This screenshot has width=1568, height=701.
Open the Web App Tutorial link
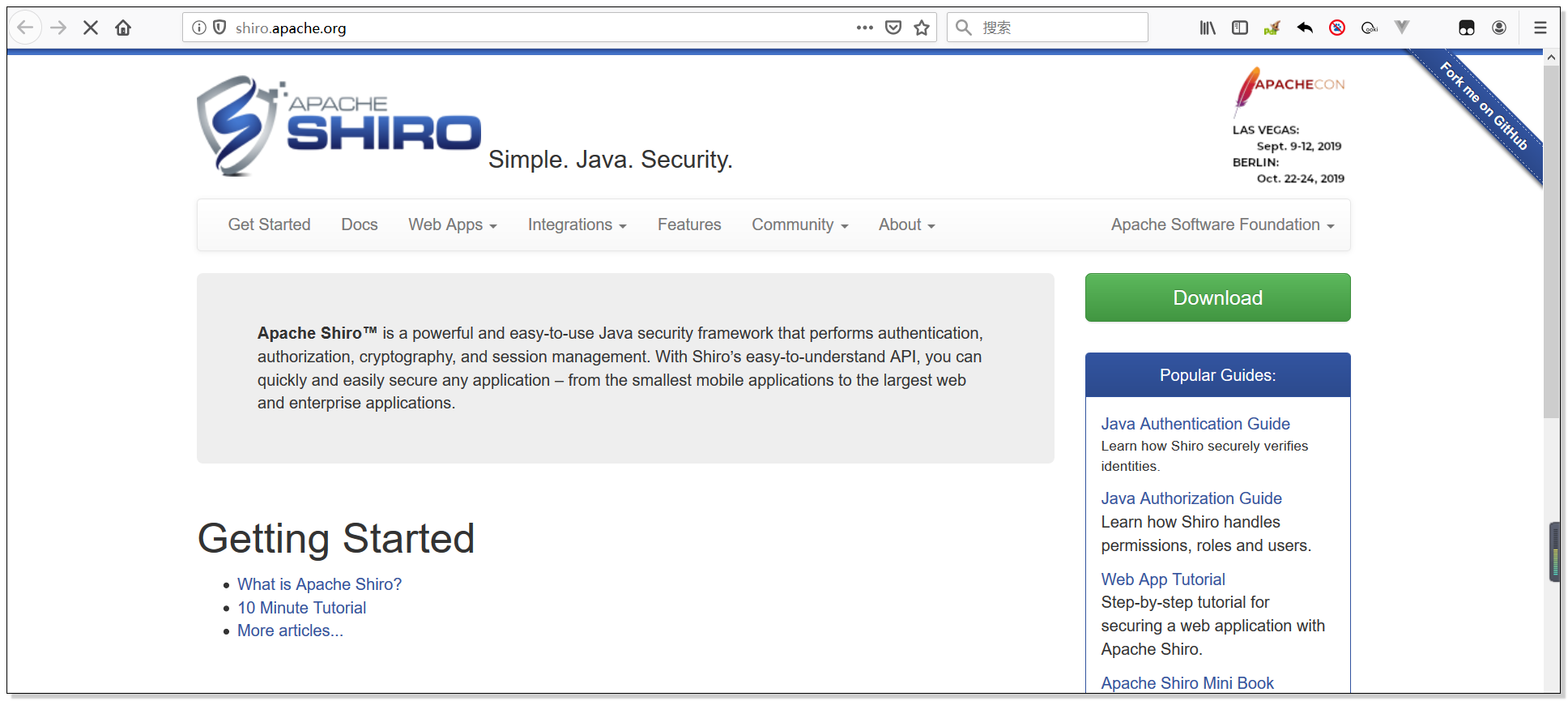tap(1163, 579)
